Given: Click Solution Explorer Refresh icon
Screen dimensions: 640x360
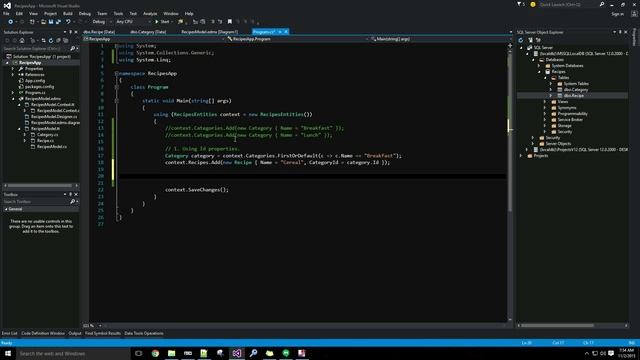Looking at the screenshot, I should click(51, 40).
